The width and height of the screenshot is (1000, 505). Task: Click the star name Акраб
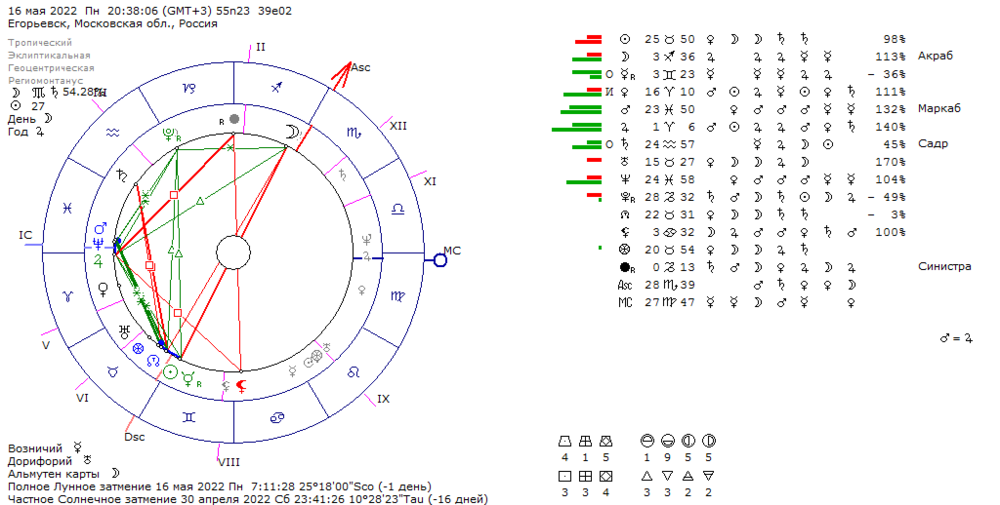935,56
